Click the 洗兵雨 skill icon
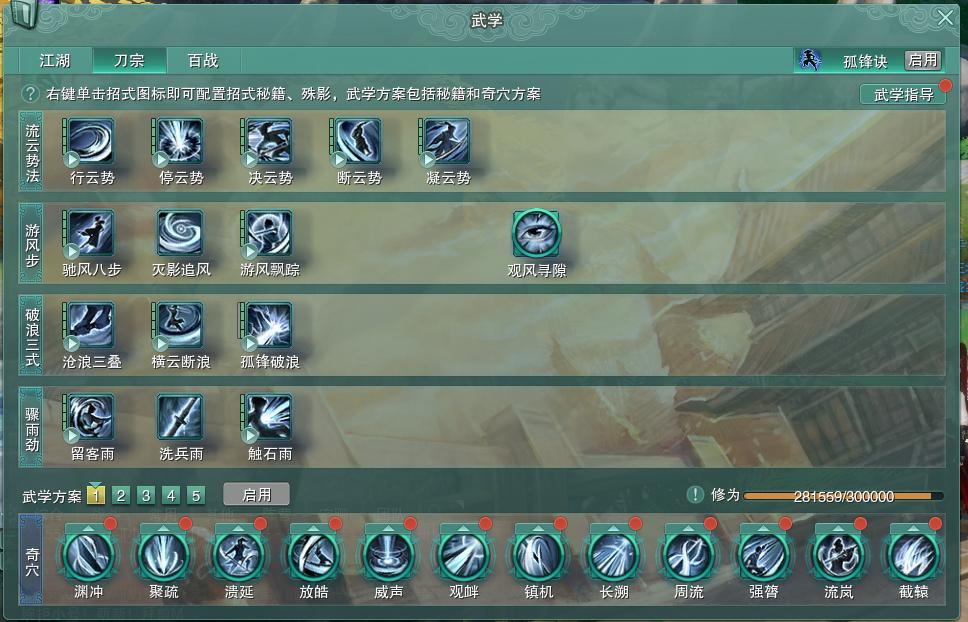The image size is (968, 622). tap(180, 418)
